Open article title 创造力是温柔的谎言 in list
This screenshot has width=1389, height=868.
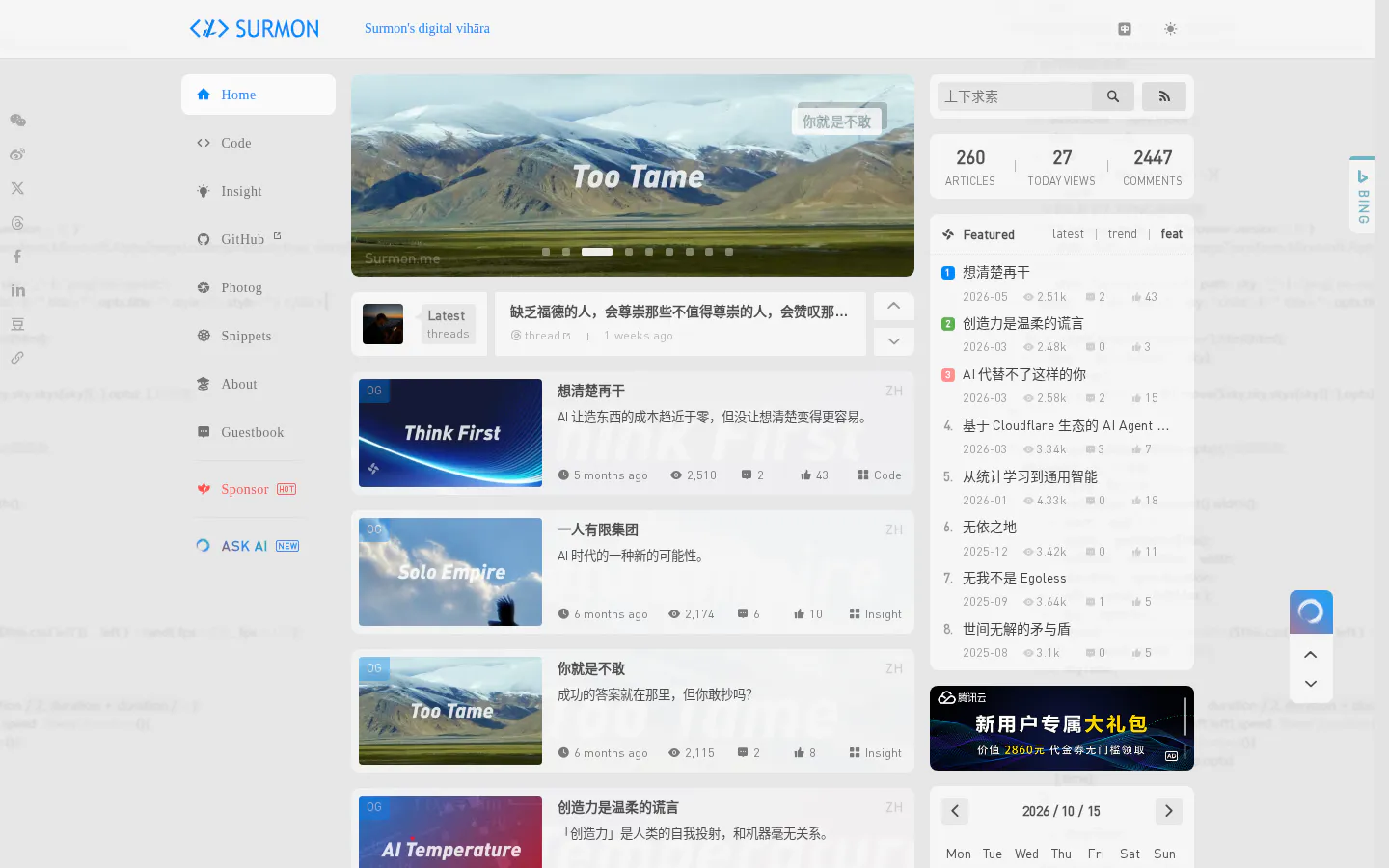[x=618, y=807]
